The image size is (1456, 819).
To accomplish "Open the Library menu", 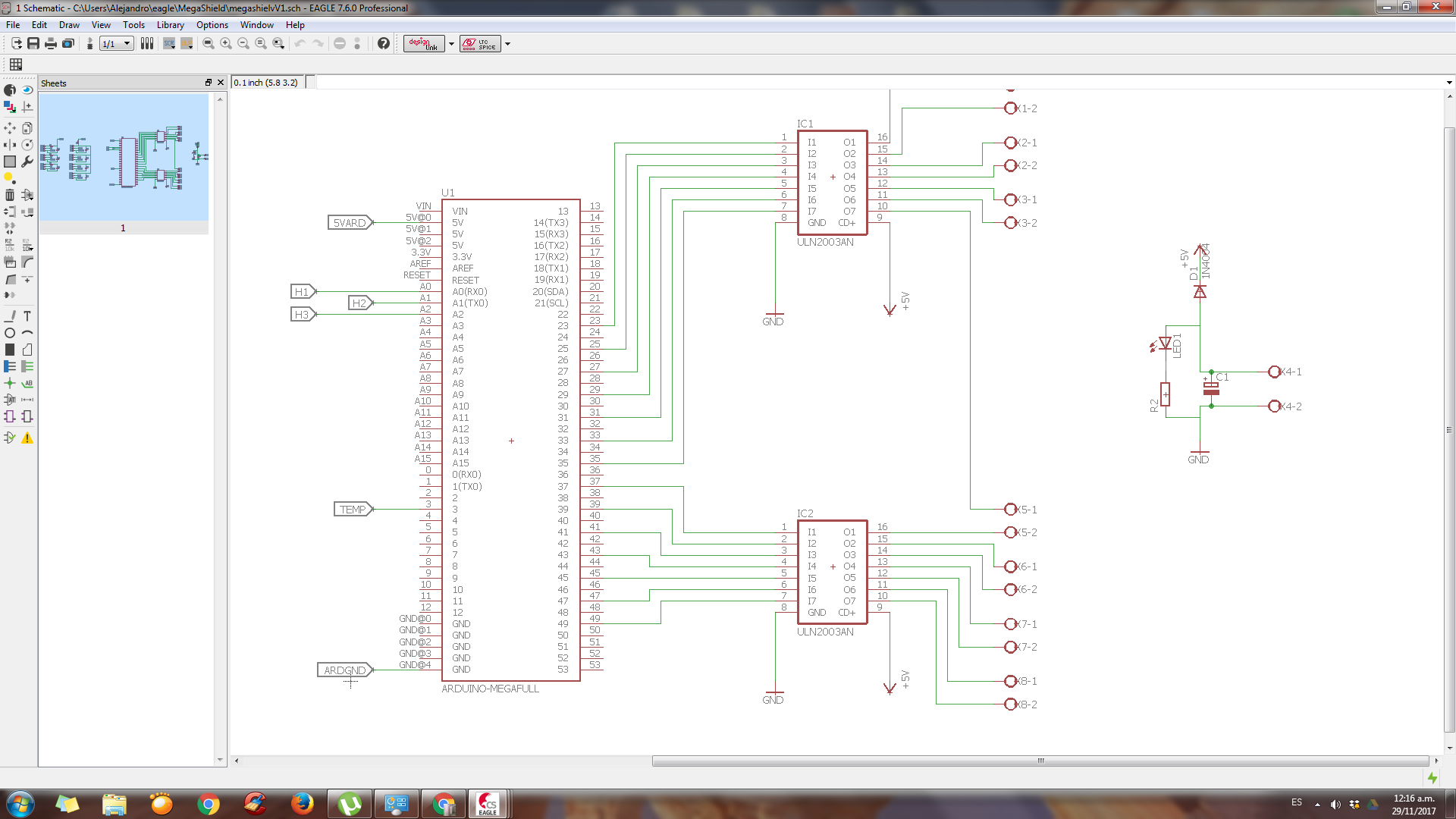I will pyautogui.click(x=171, y=25).
